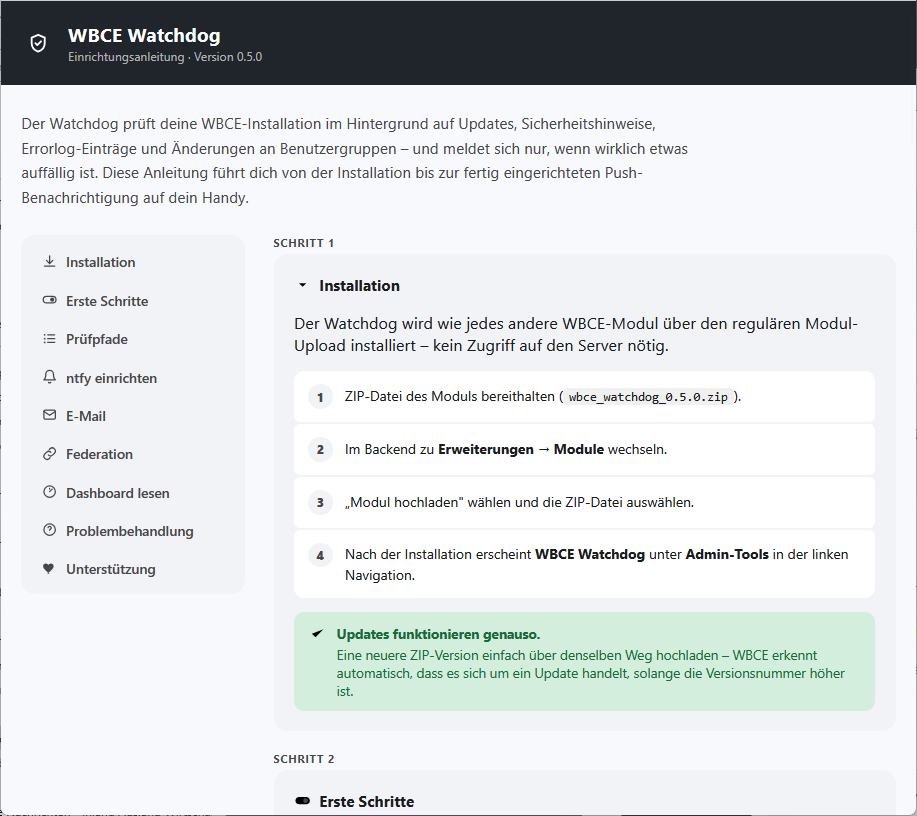This screenshot has width=917, height=816.
Task: Click step number 1 badge
Action: click(320, 397)
